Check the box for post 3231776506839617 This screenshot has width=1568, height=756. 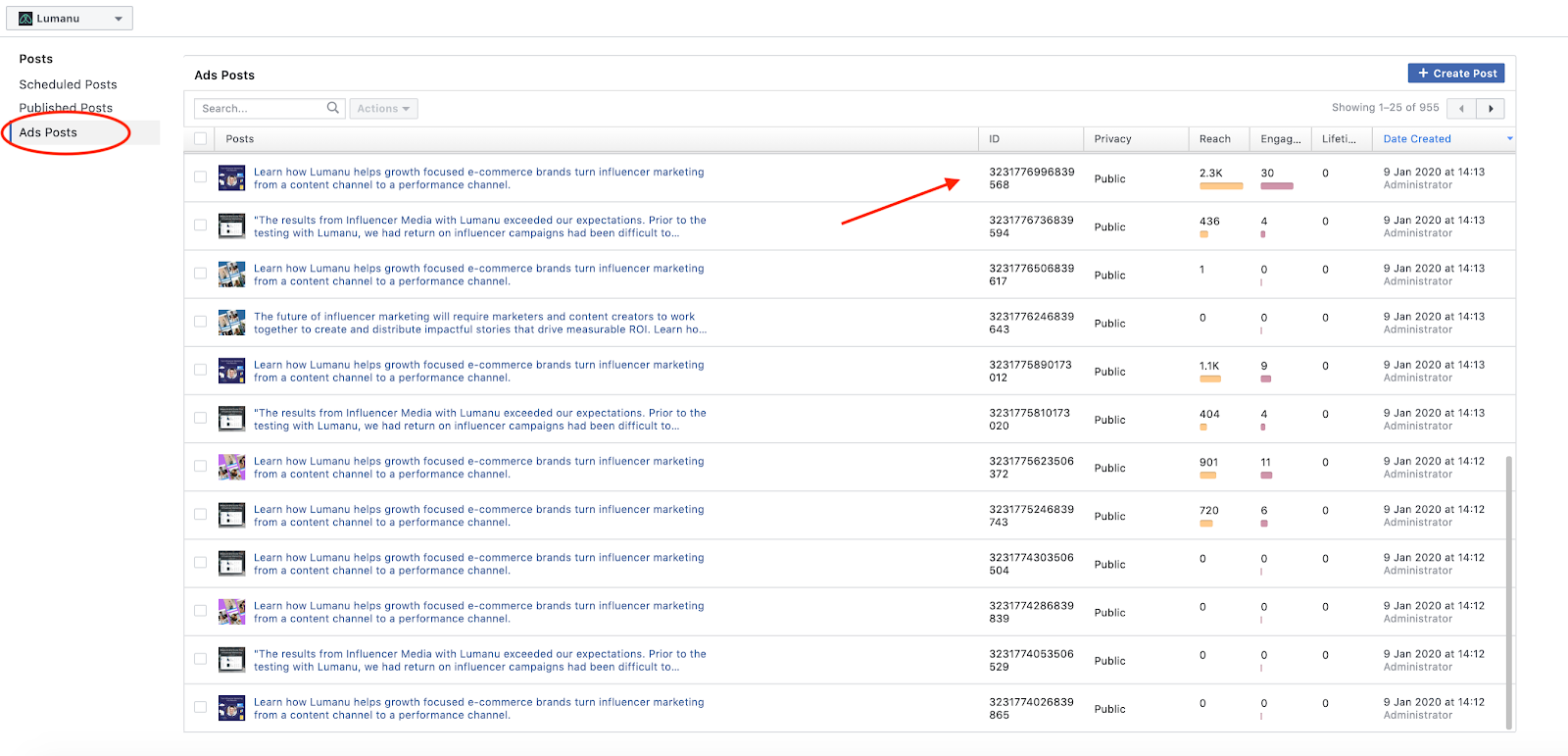(200, 274)
